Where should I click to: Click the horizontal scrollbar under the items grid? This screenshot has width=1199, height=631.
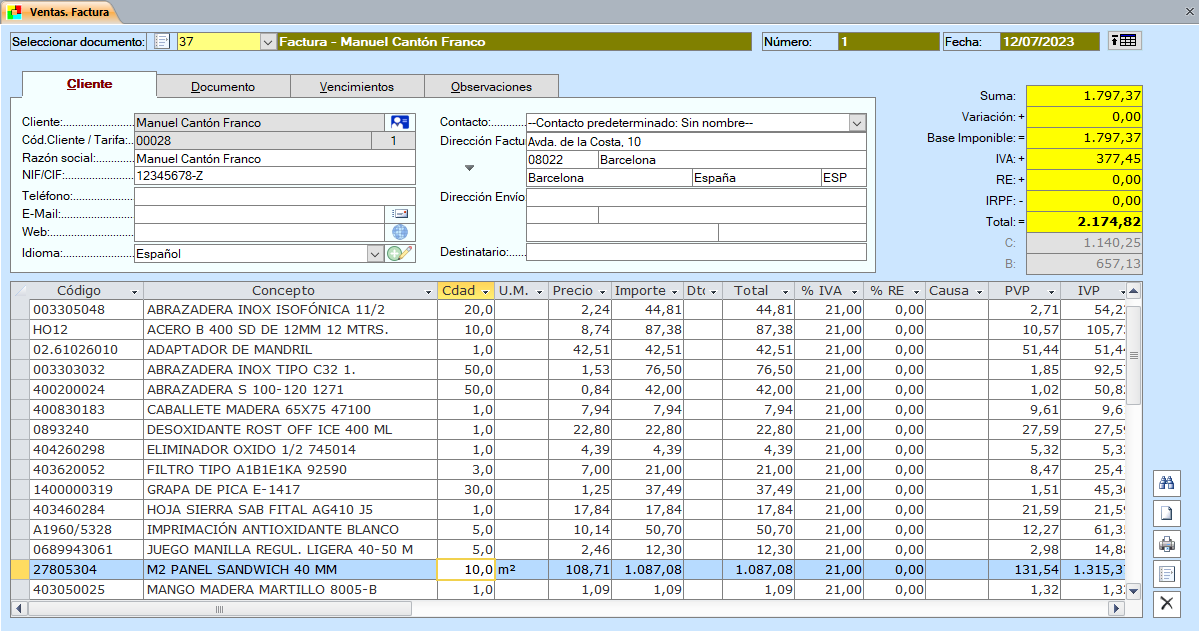(x=220, y=608)
